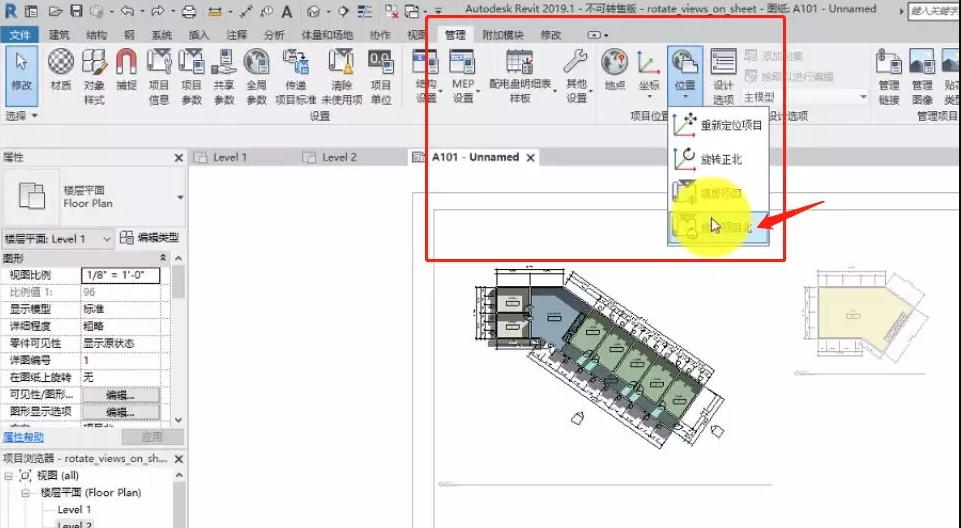
Task: Open 项目信息 project information
Action: (x=159, y=77)
